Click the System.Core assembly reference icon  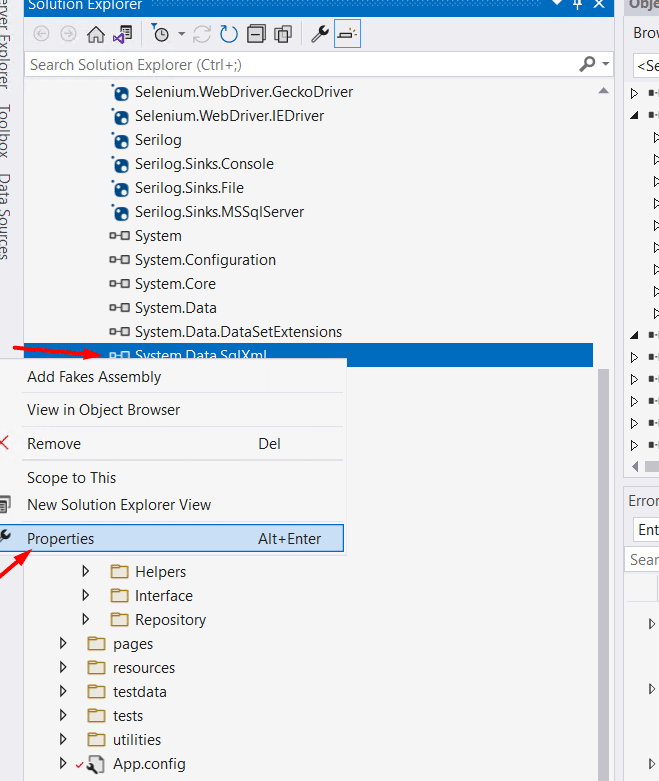pyautogui.click(x=120, y=283)
